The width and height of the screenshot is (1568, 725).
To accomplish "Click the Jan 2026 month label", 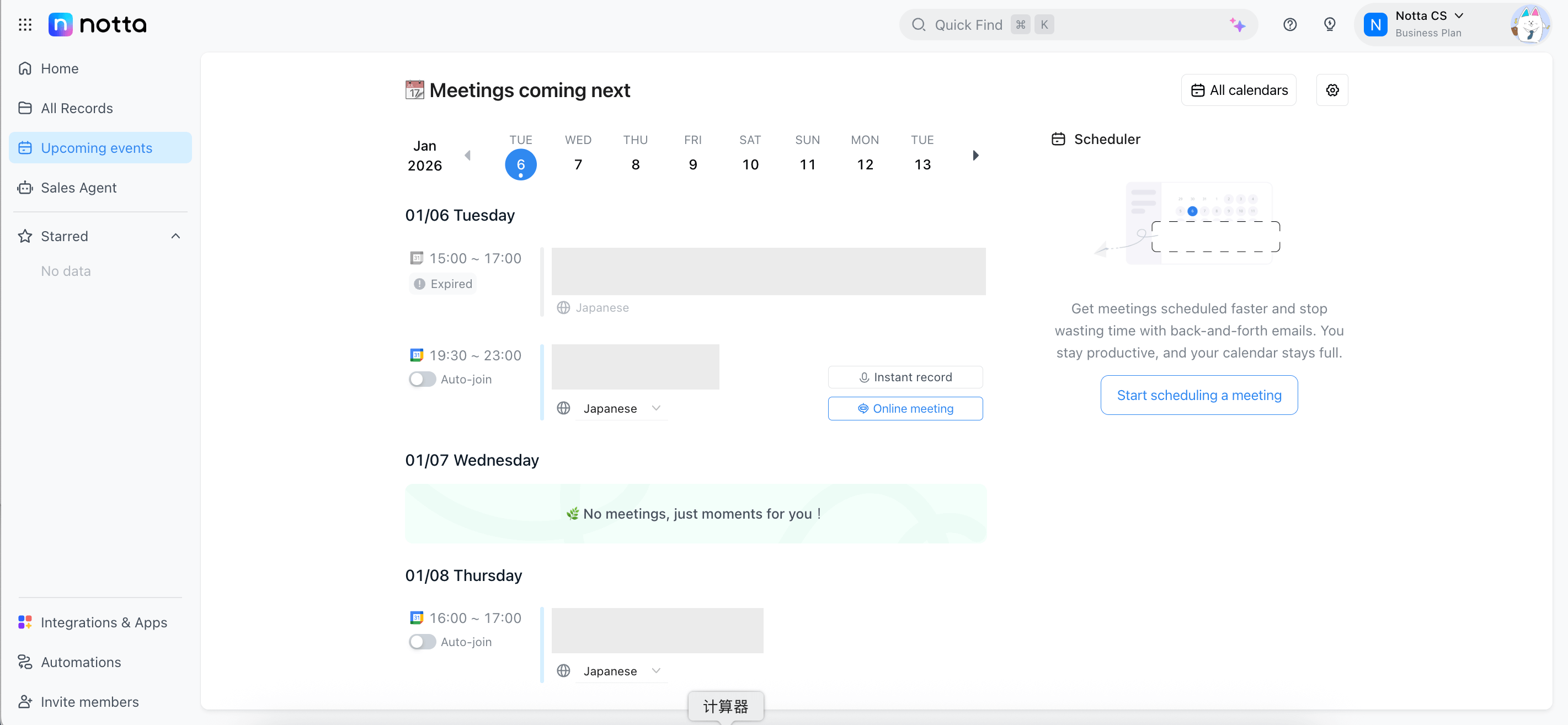I will [425, 156].
